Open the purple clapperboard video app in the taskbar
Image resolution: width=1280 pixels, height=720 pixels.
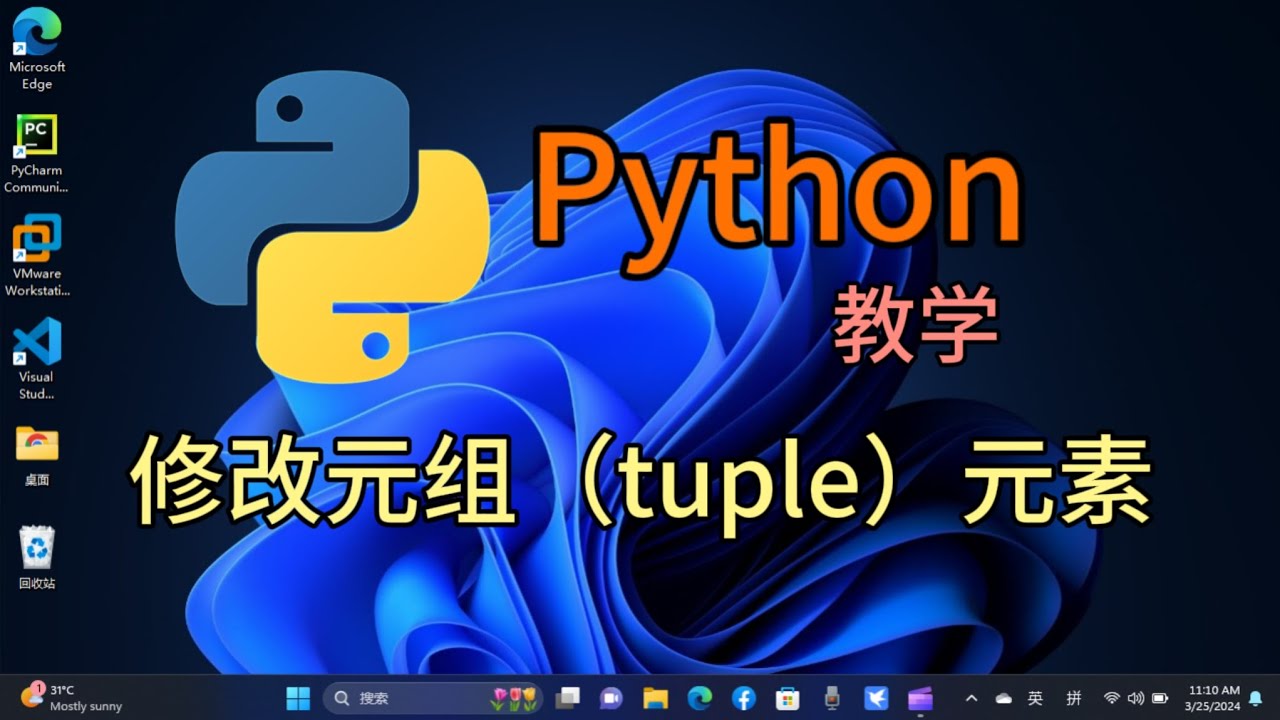click(920, 697)
